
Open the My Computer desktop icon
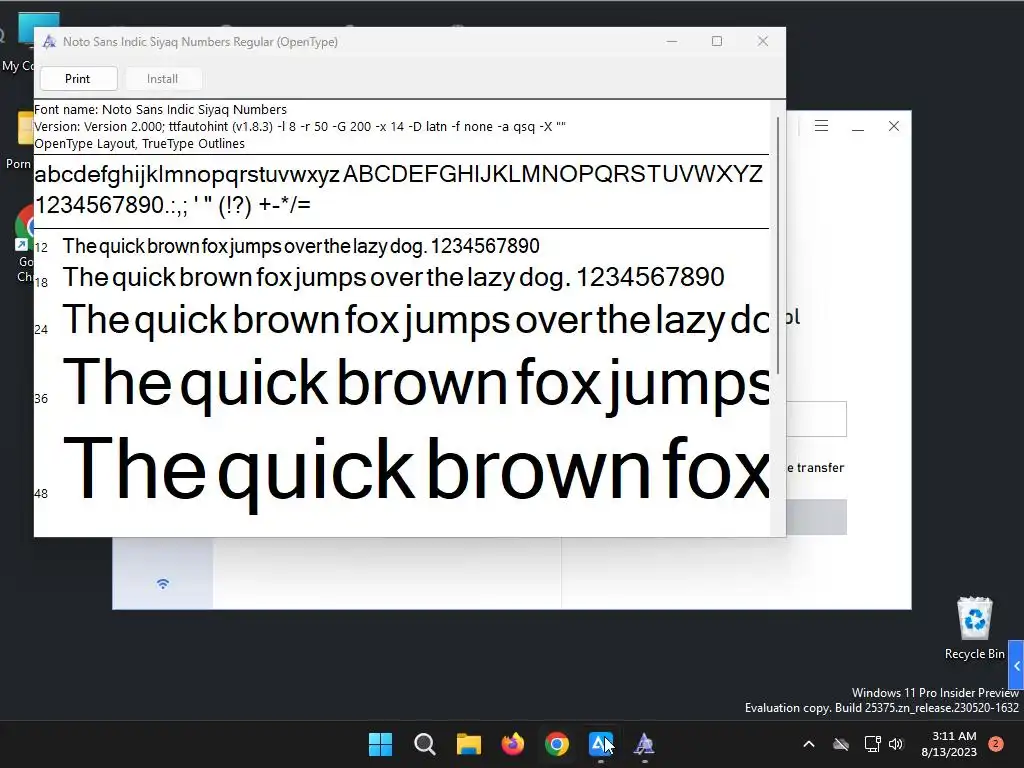pyautogui.click(x=25, y=42)
